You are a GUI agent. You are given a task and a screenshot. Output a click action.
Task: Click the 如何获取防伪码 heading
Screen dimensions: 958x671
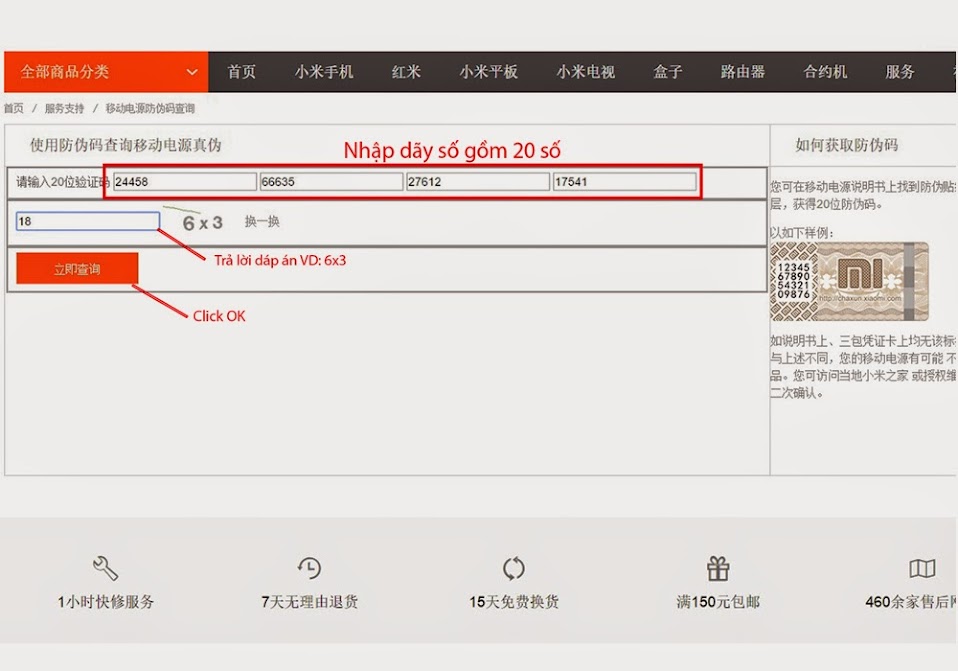tap(847, 145)
